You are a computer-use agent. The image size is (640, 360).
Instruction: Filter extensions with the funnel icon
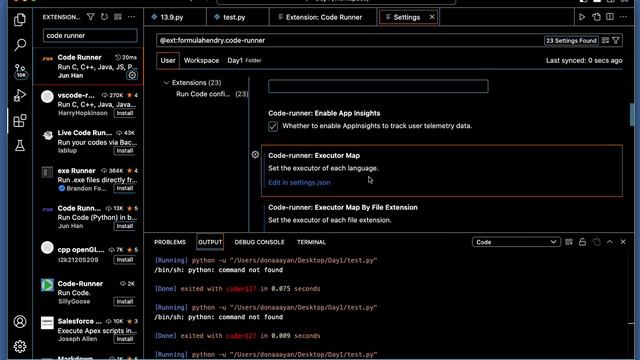tap(91, 17)
